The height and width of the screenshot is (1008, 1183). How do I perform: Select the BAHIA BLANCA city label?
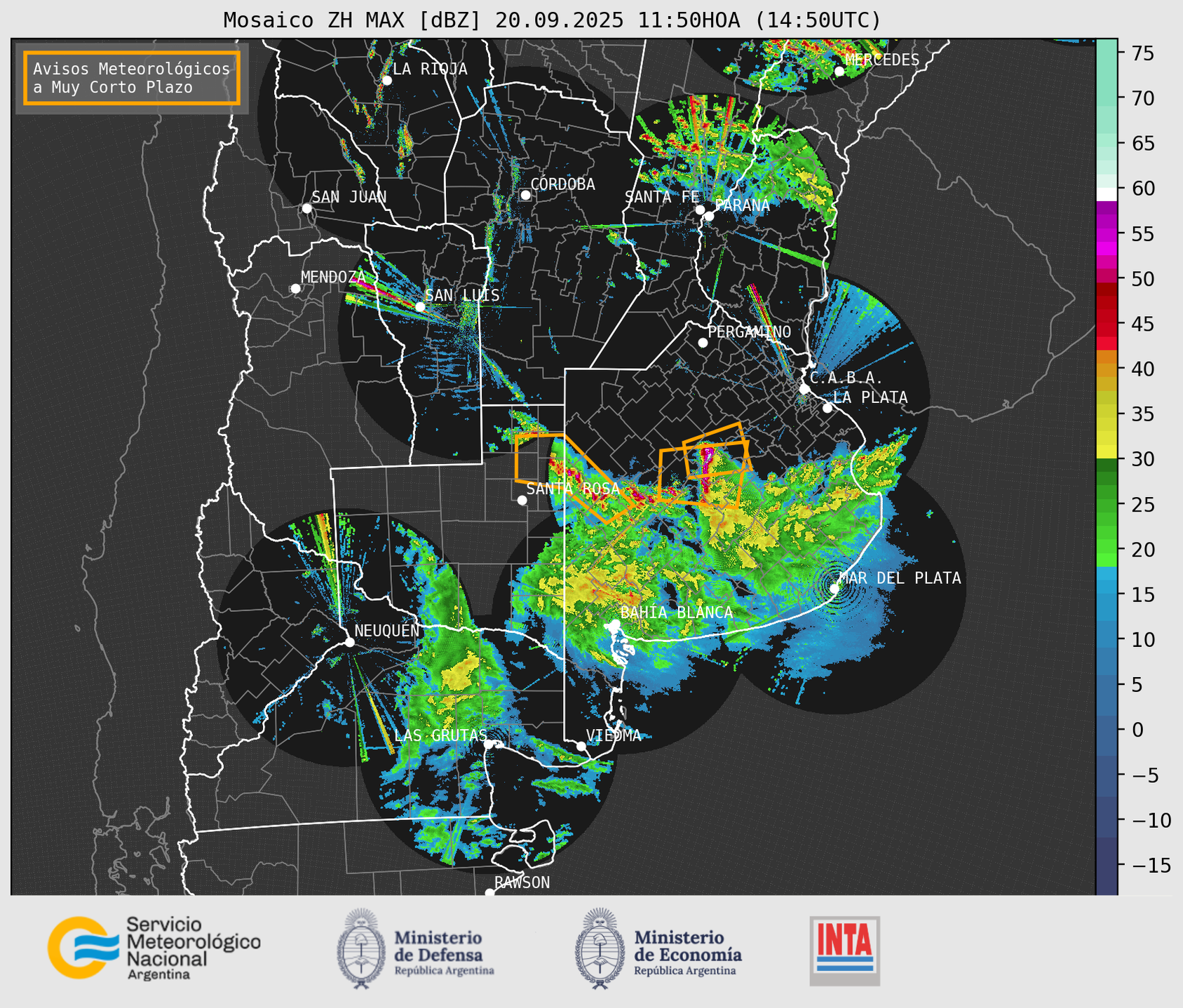pyautogui.click(x=677, y=613)
